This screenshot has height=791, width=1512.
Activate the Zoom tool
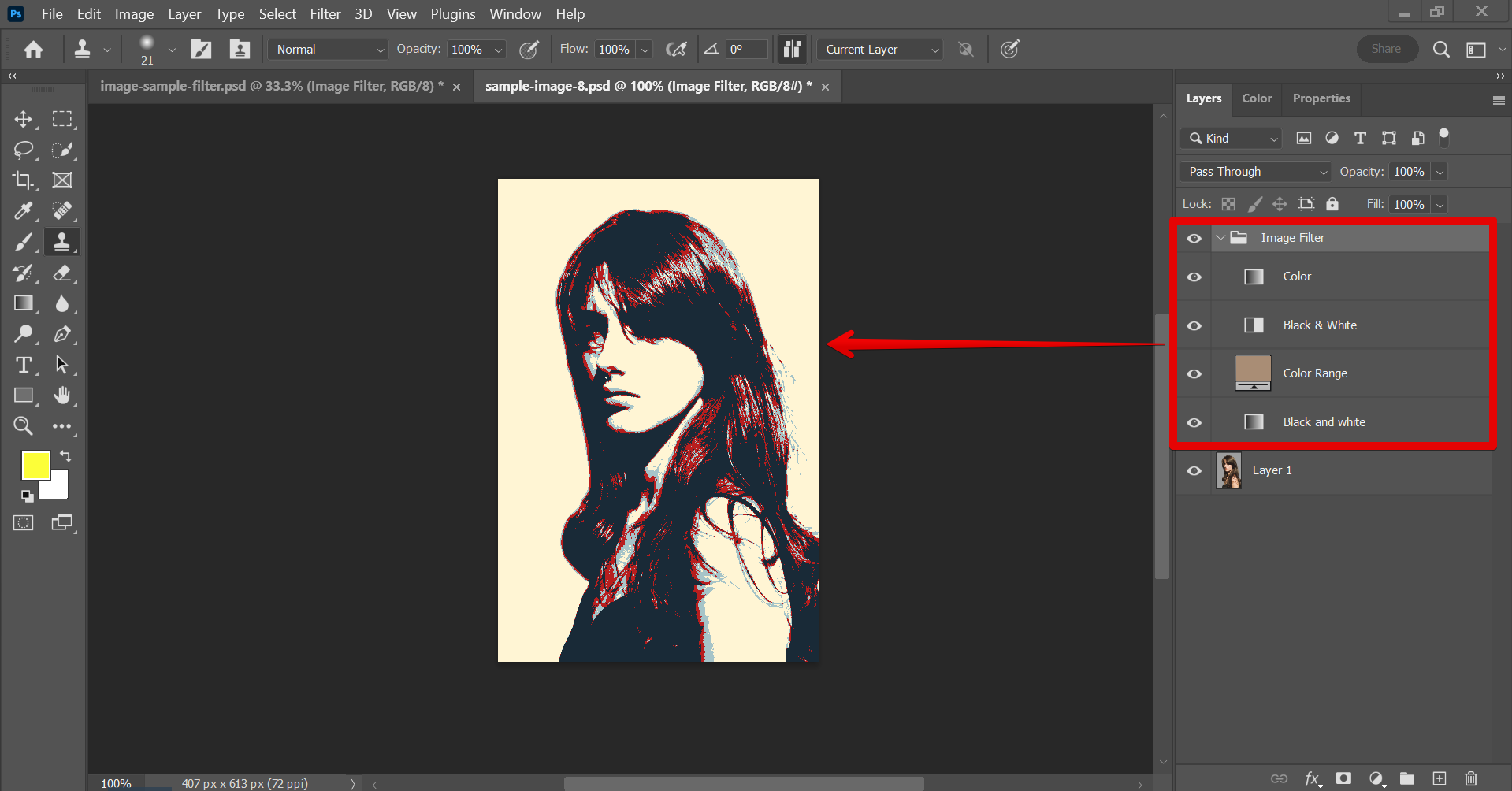(23, 426)
